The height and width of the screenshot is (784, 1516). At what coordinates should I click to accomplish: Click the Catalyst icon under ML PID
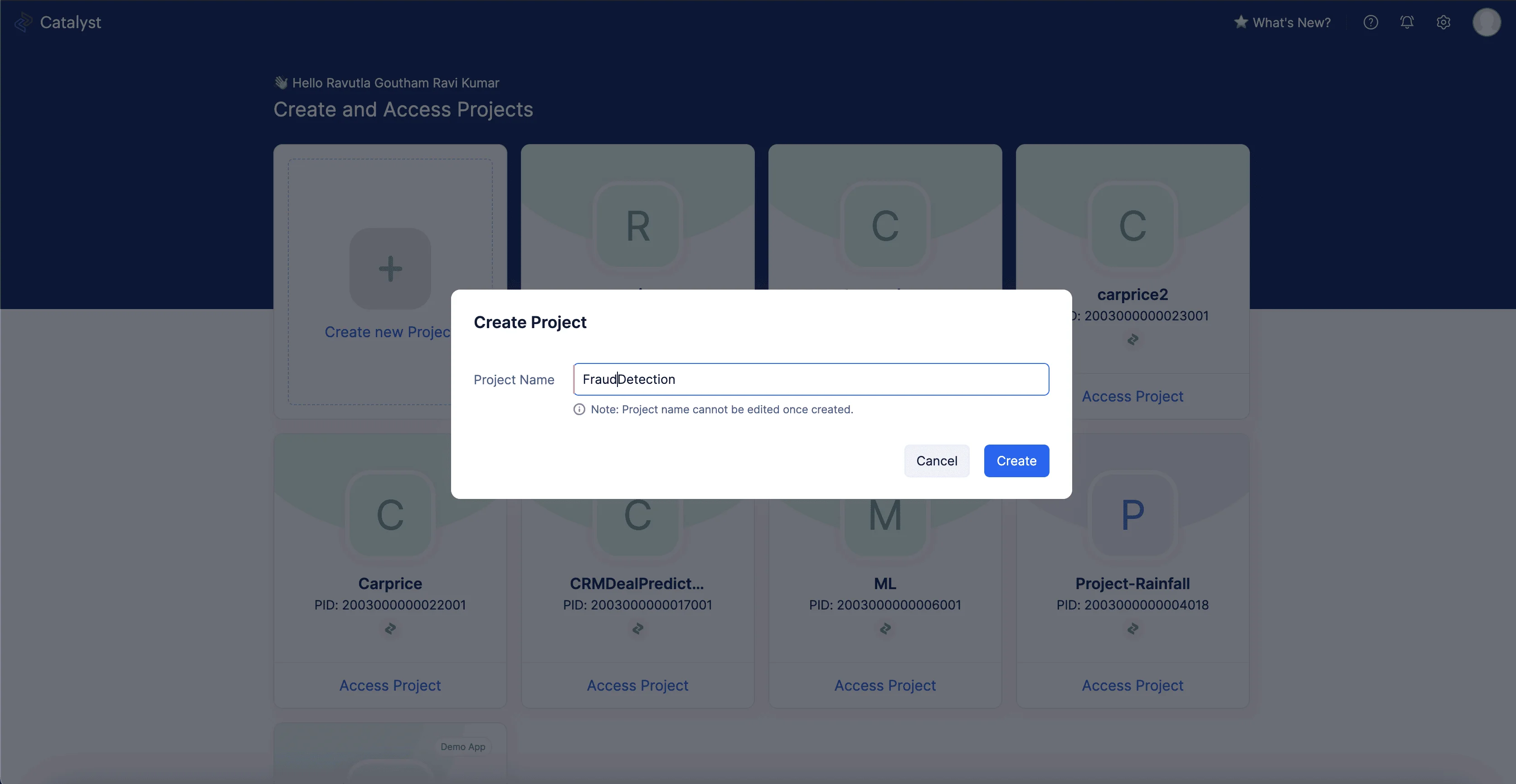[x=885, y=629]
